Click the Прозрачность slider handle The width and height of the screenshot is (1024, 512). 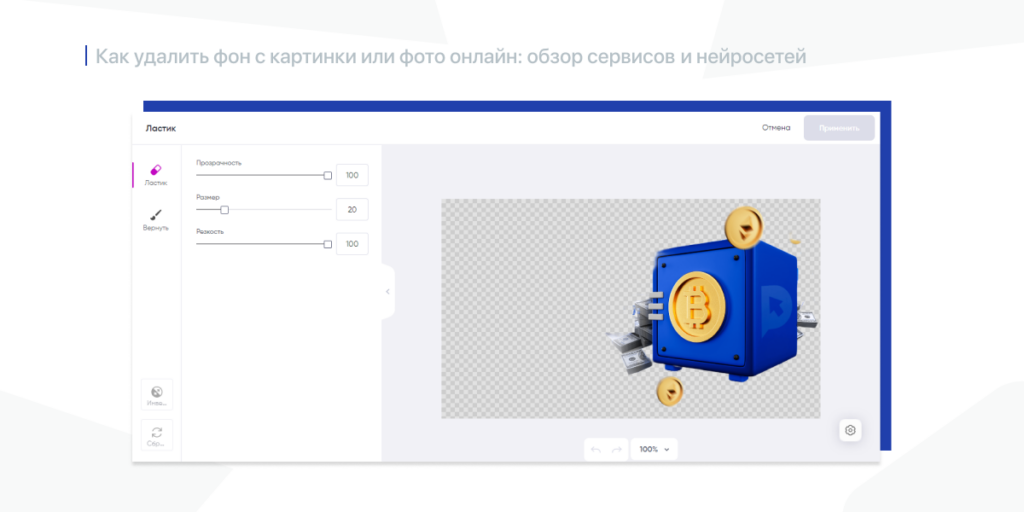pos(328,175)
